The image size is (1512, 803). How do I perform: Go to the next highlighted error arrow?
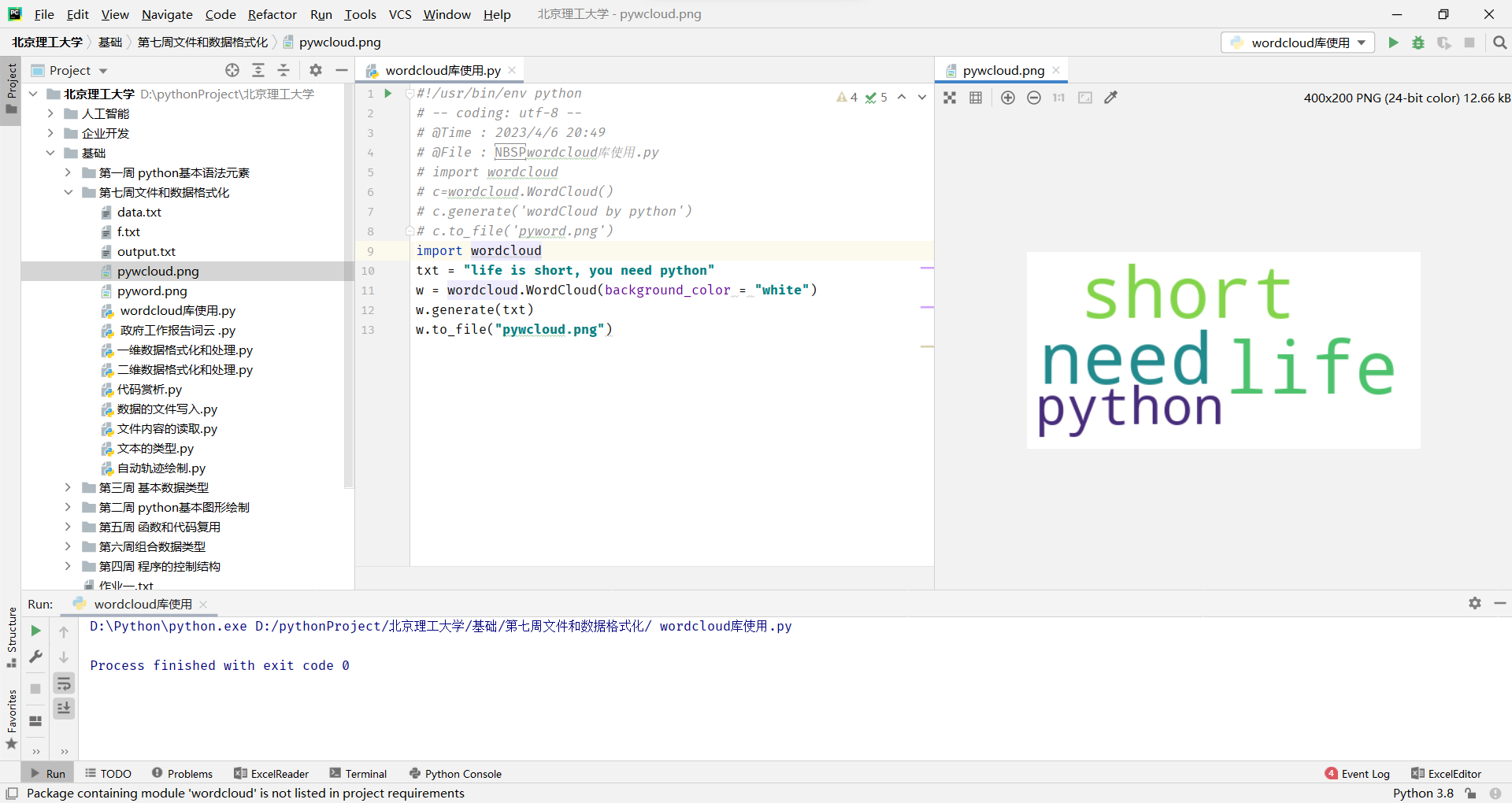tap(922, 97)
